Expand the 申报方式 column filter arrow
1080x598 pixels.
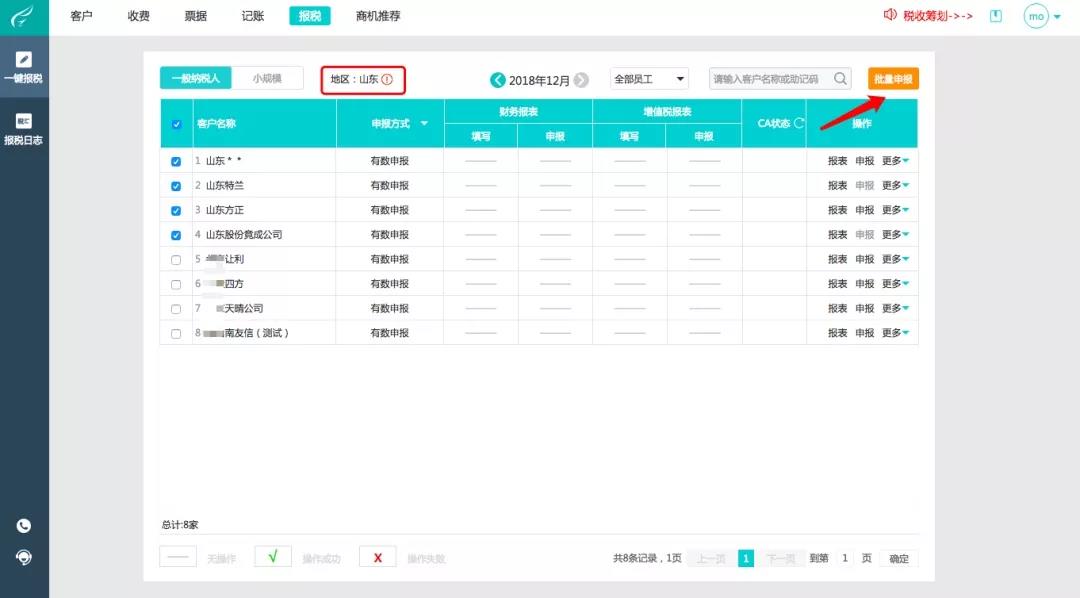coord(424,123)
